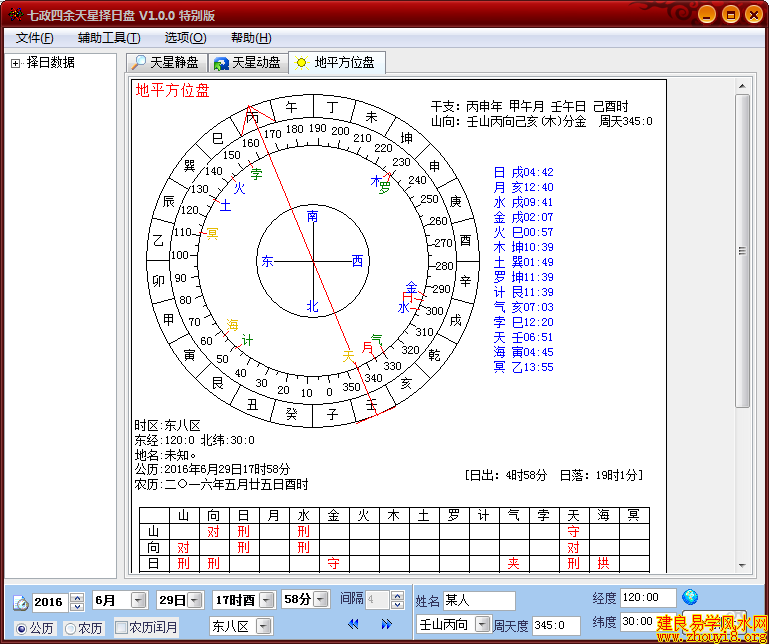Open the minute dropdown showing 58分
This screenshot has height=644, width=769.
pos(321,599)
